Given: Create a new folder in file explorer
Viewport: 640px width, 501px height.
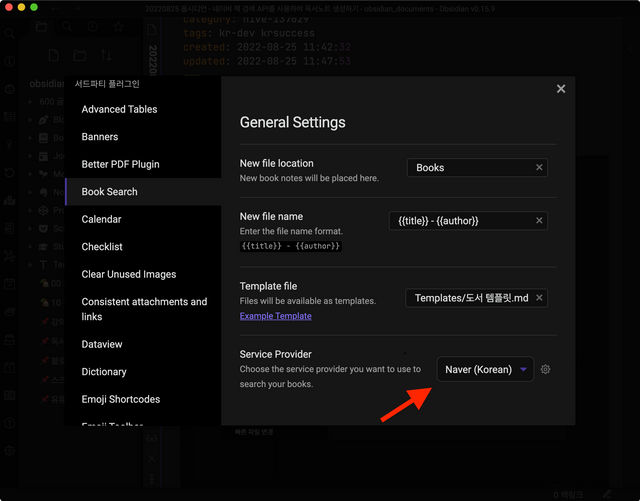Looking at the screenshot, I should (80, 55).
